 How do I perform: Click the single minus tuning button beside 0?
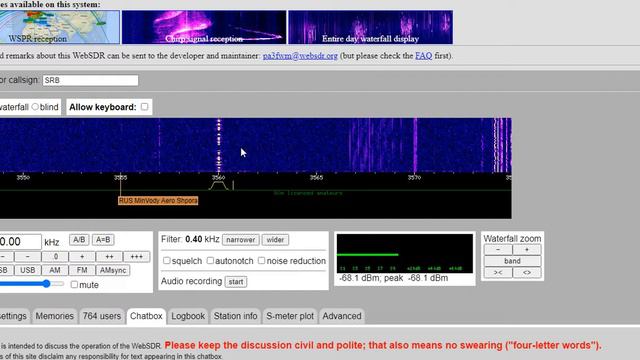pyautogui.click(x=27, y=257)
